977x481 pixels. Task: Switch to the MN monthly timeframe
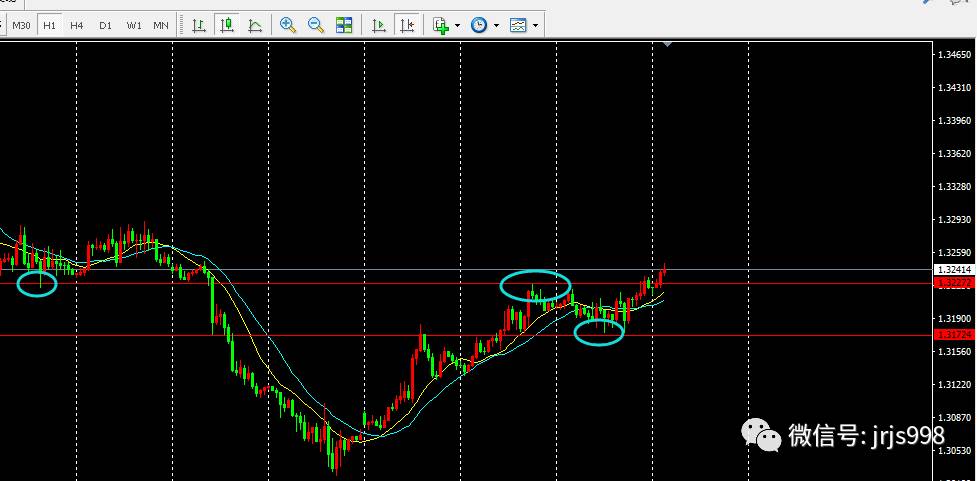point(160,25)
